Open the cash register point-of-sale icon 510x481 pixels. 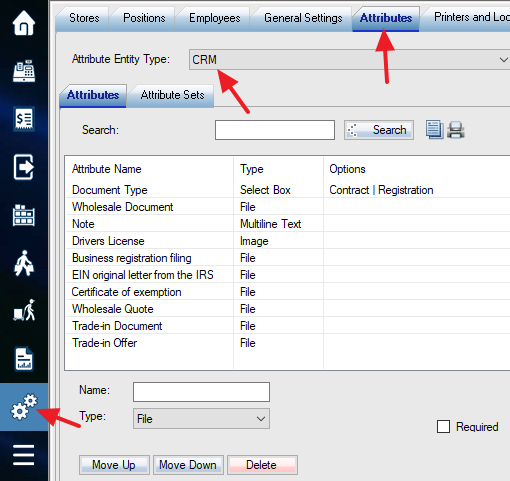pos(24,71)
